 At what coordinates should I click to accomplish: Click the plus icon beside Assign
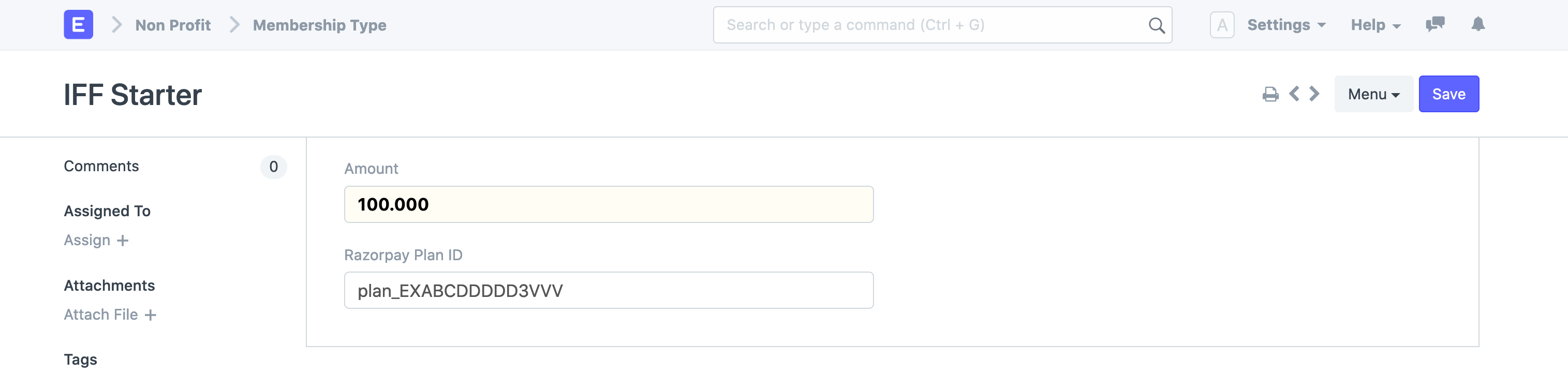[123, 241]
